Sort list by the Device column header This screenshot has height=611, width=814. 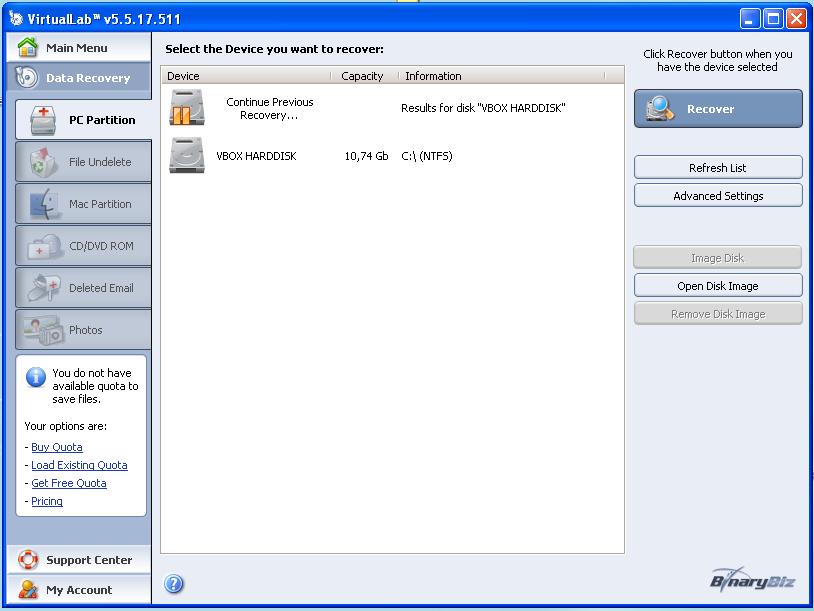pos(246,76)
